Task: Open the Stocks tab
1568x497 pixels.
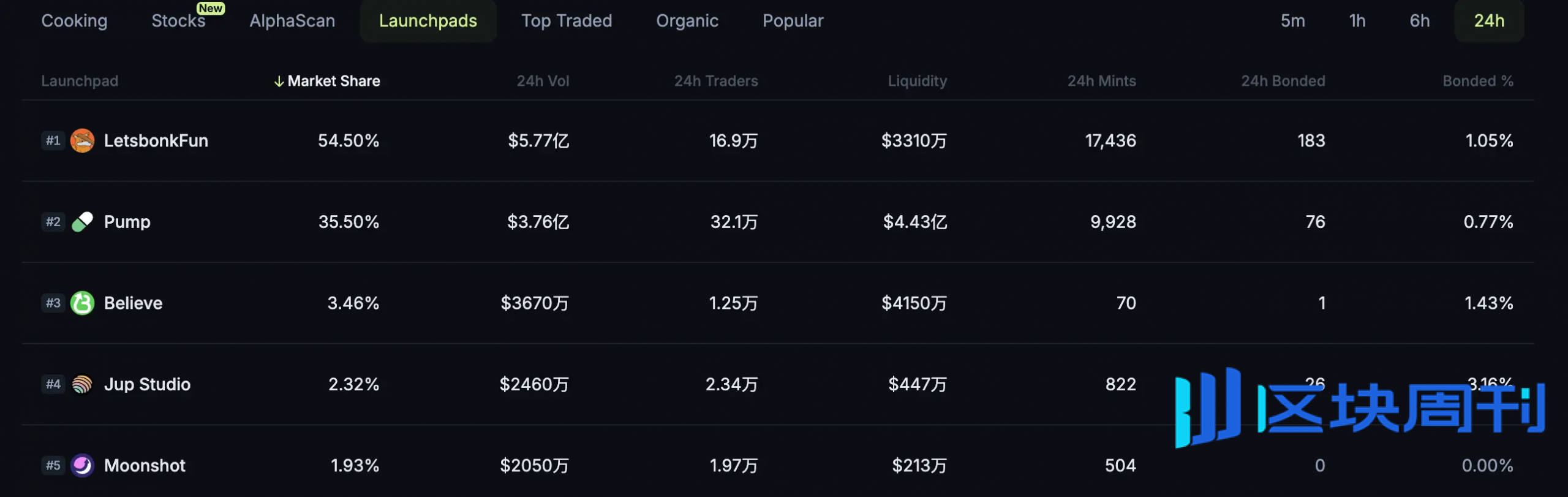Action: 178,21
